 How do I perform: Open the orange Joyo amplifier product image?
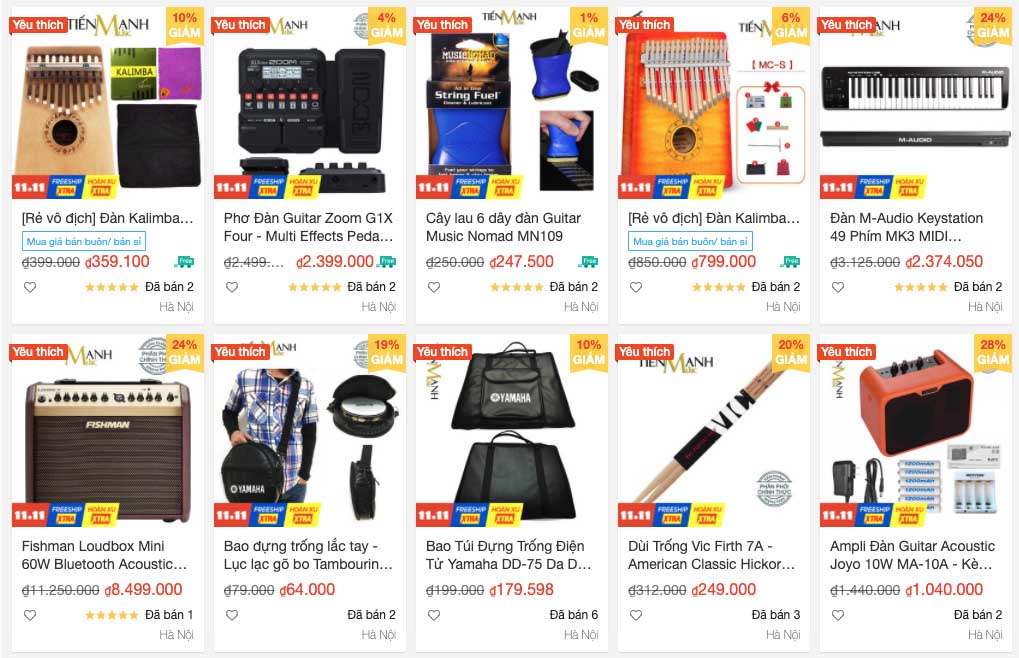tap(916, 430)
